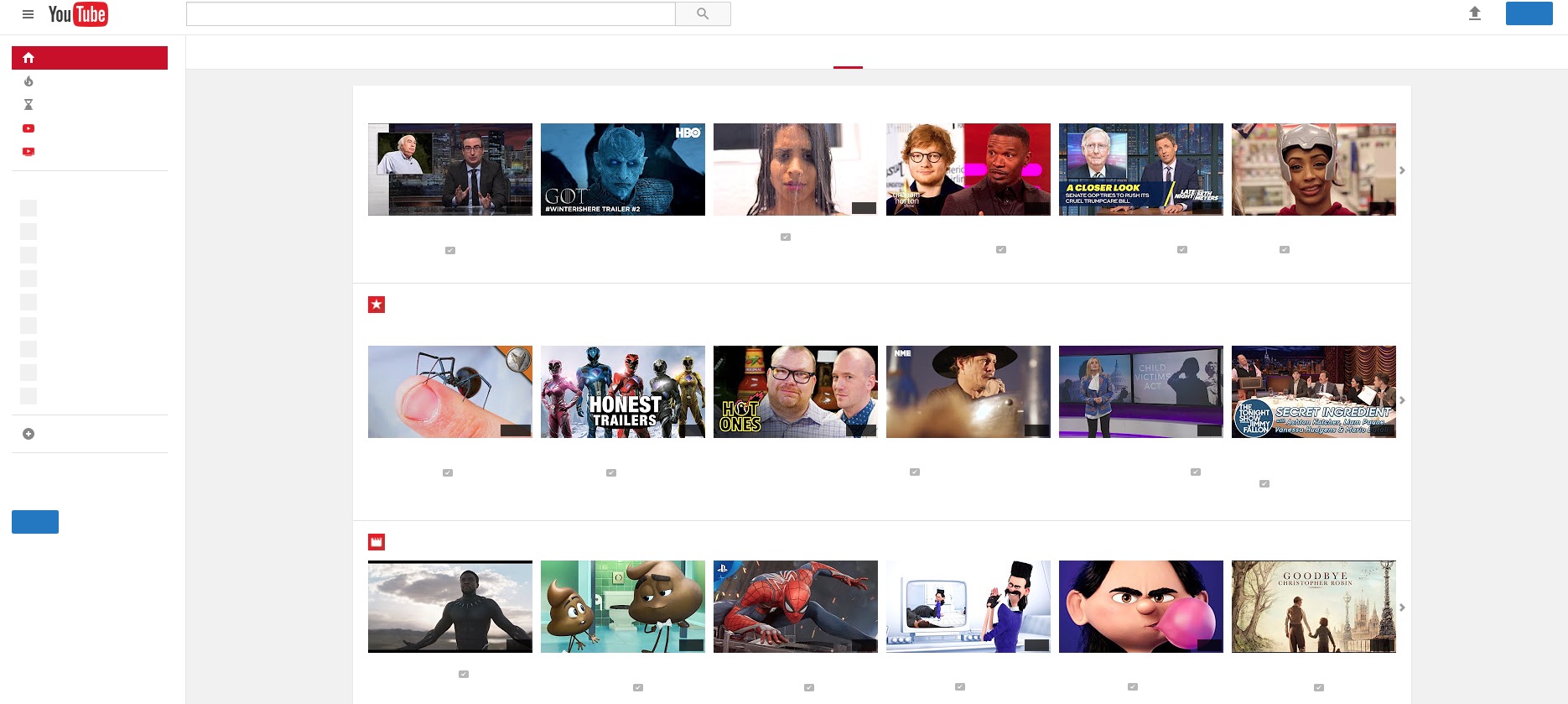Open Trending via the flame icon
This screenshot has width=1568, height=704.
pos(29,81)
